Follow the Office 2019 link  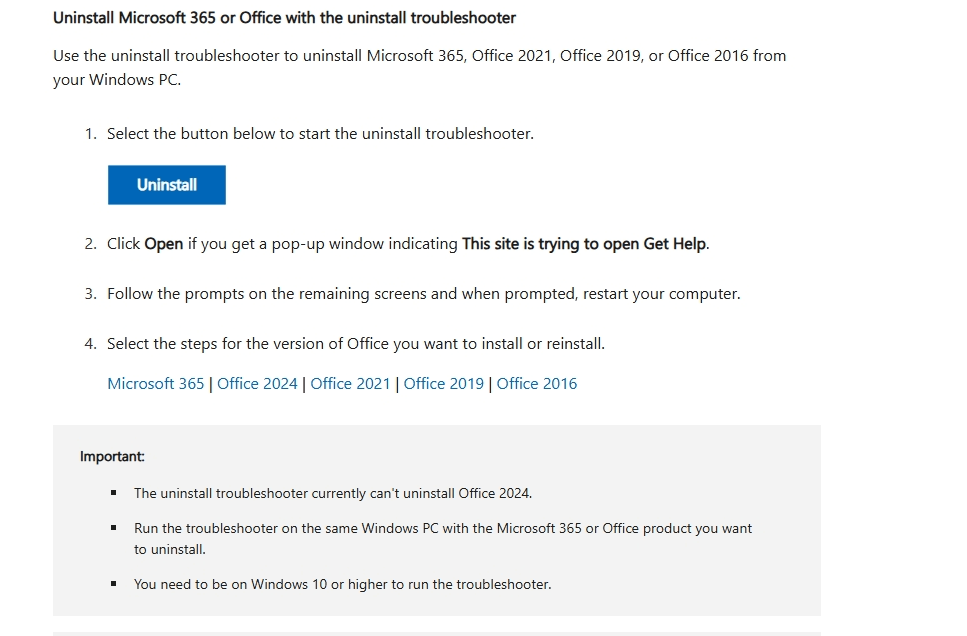click(x=443, y=384)
